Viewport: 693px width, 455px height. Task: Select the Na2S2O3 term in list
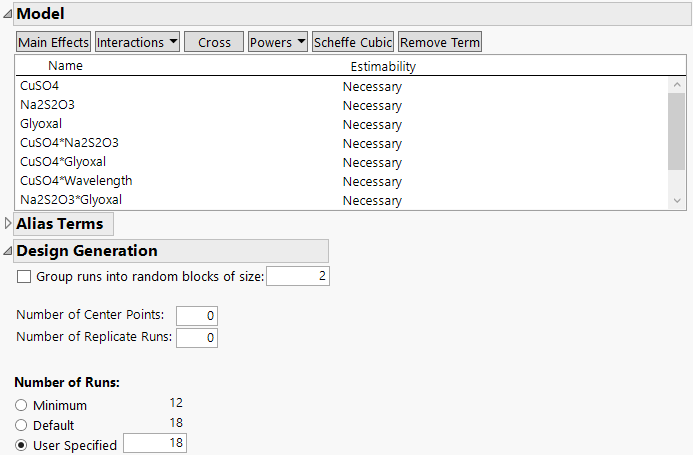47,105
